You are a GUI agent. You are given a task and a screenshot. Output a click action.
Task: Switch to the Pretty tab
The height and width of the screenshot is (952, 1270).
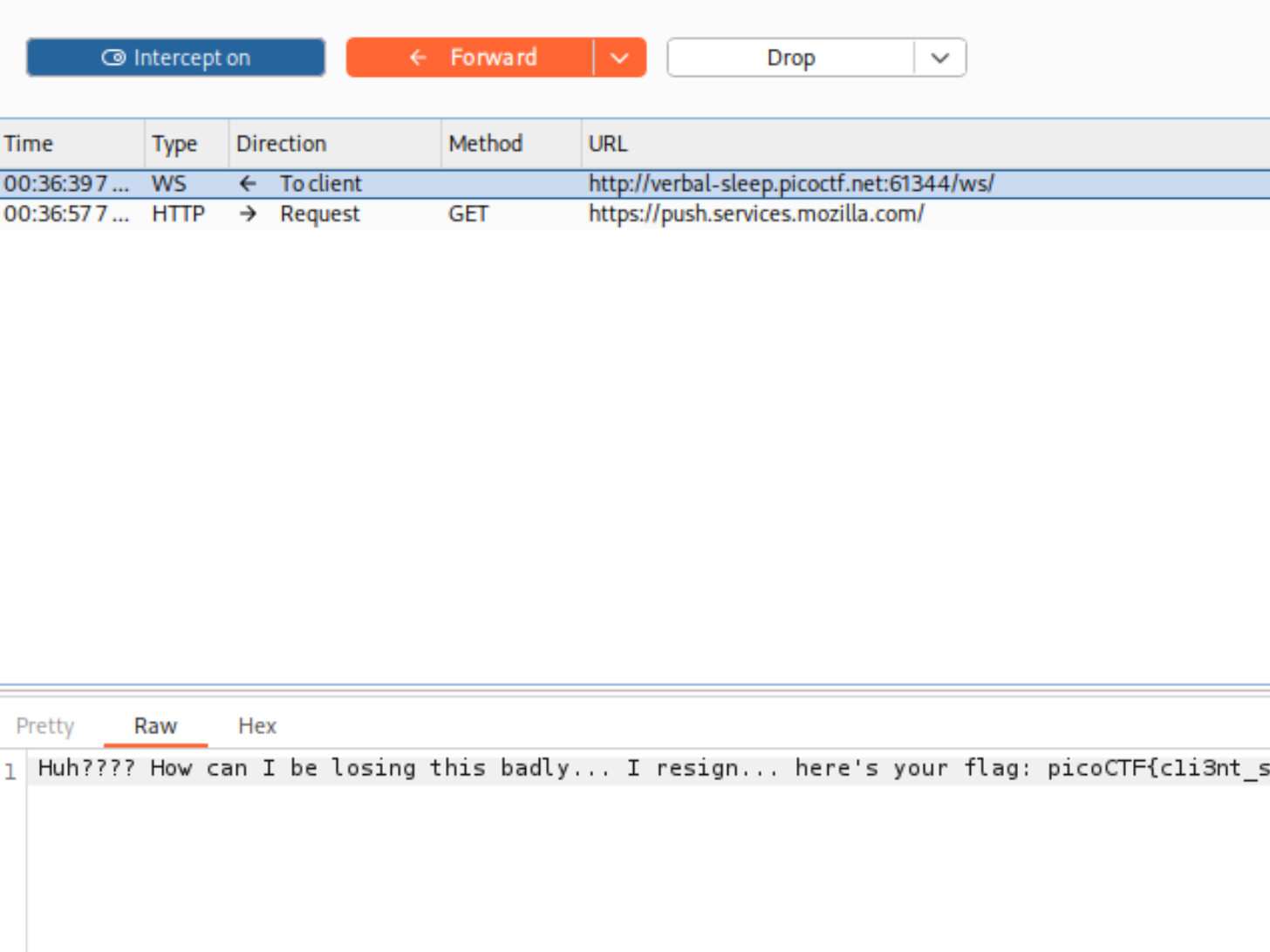45,726
